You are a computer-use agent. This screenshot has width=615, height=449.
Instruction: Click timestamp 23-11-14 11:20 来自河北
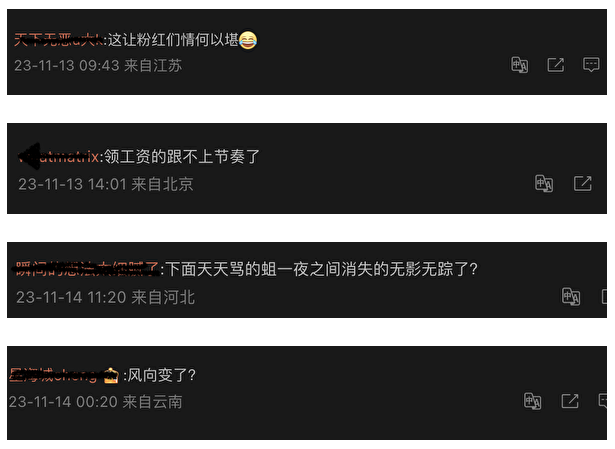click(x=106, y=297)
